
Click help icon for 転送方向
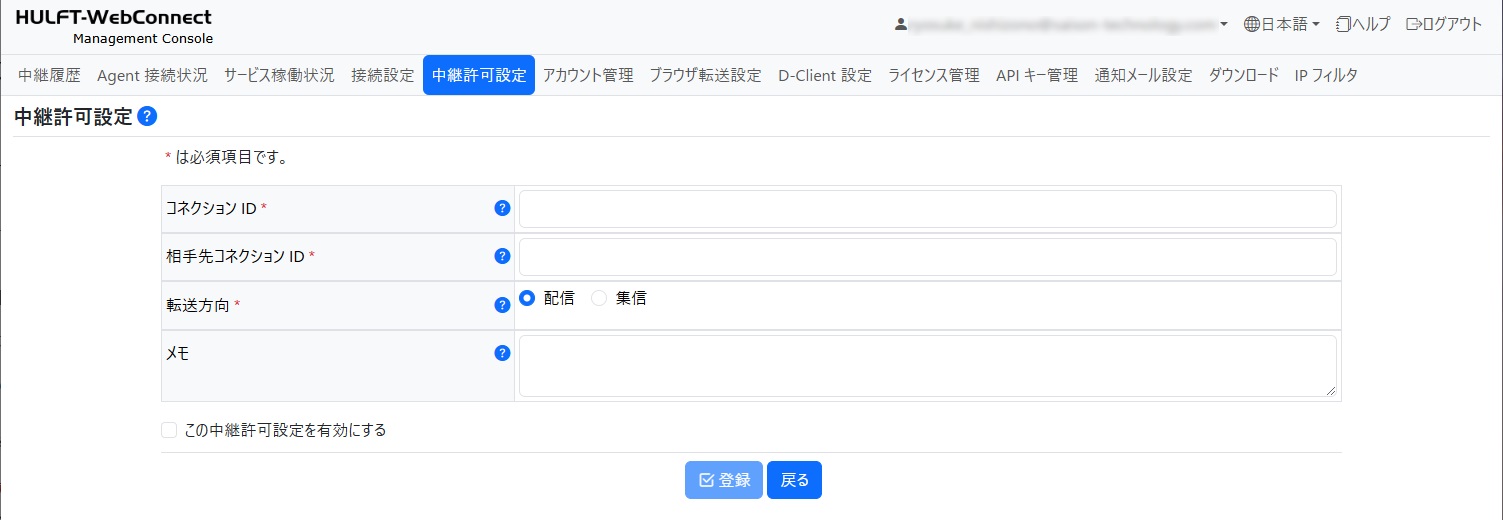[x=503, y=305]
